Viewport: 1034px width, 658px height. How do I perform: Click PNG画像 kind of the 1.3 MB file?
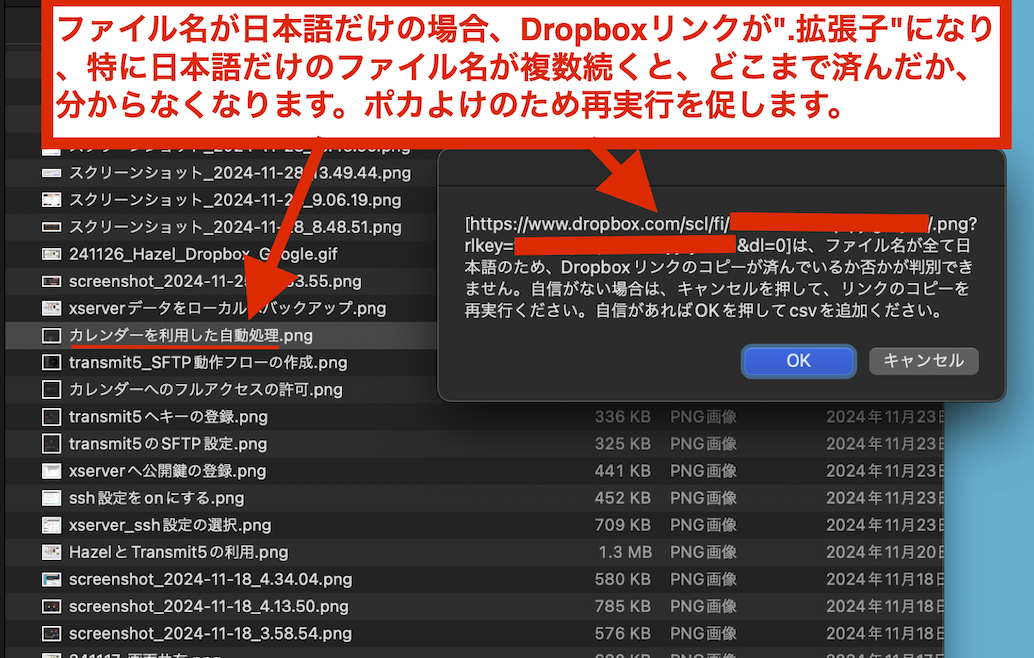[703, 552]
